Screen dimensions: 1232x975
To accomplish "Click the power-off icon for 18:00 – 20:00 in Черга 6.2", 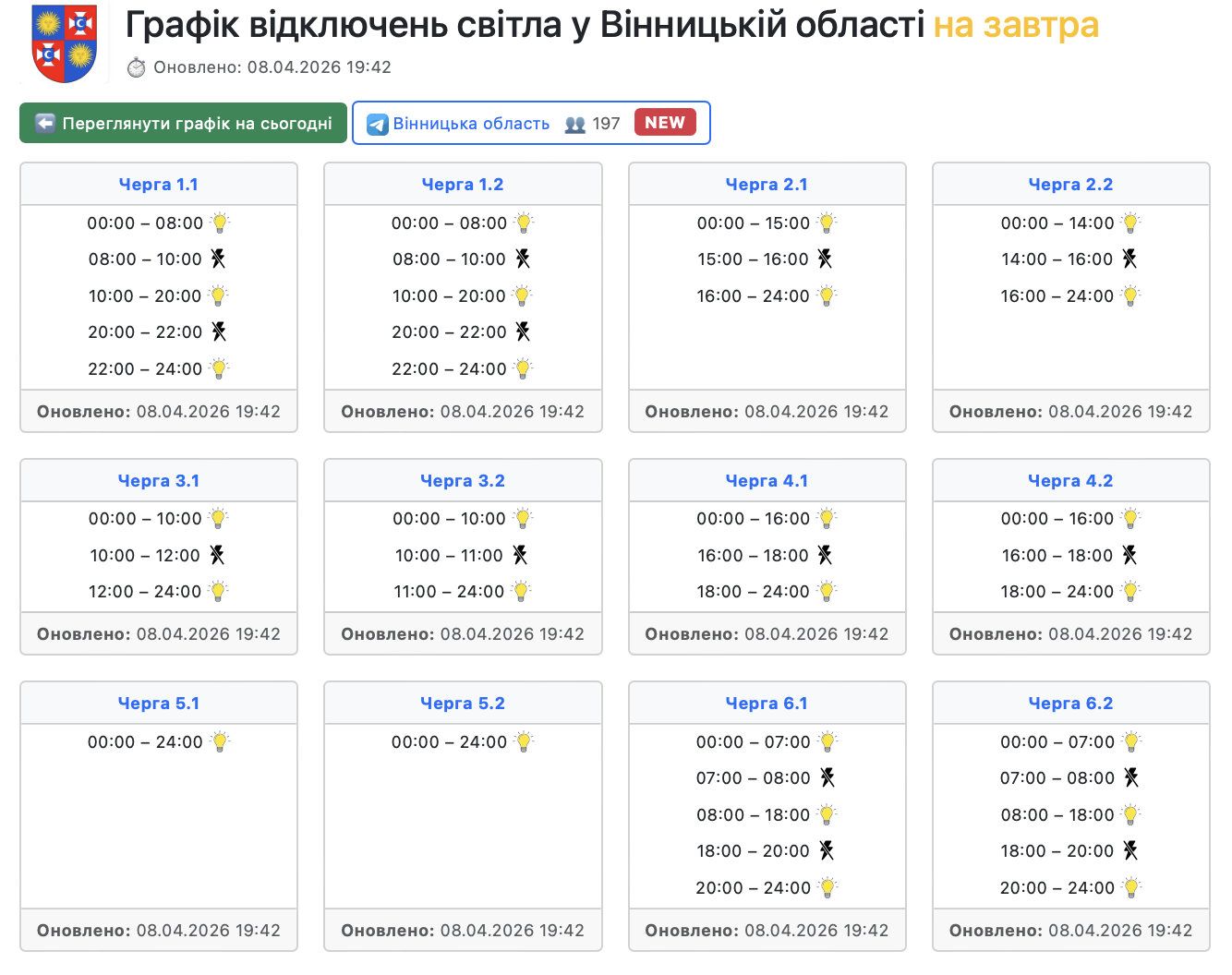I will pos(1130,850).
